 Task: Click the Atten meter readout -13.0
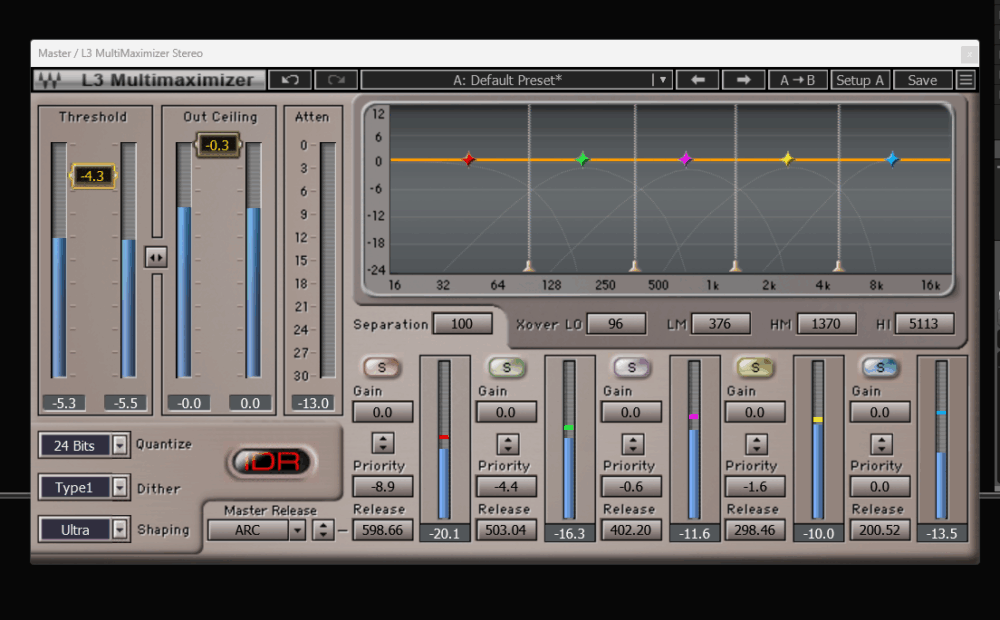click(x=313, y=403)
